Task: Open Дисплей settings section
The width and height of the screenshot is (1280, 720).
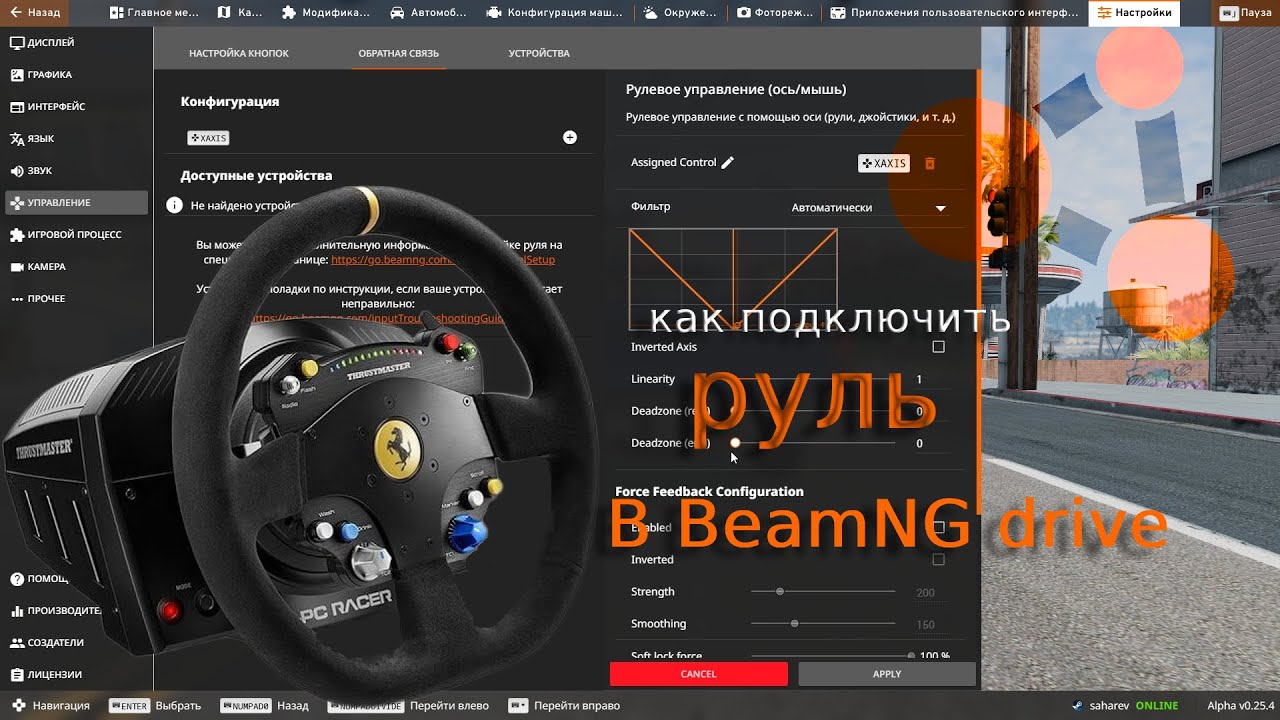Action: tap(76, 43)
